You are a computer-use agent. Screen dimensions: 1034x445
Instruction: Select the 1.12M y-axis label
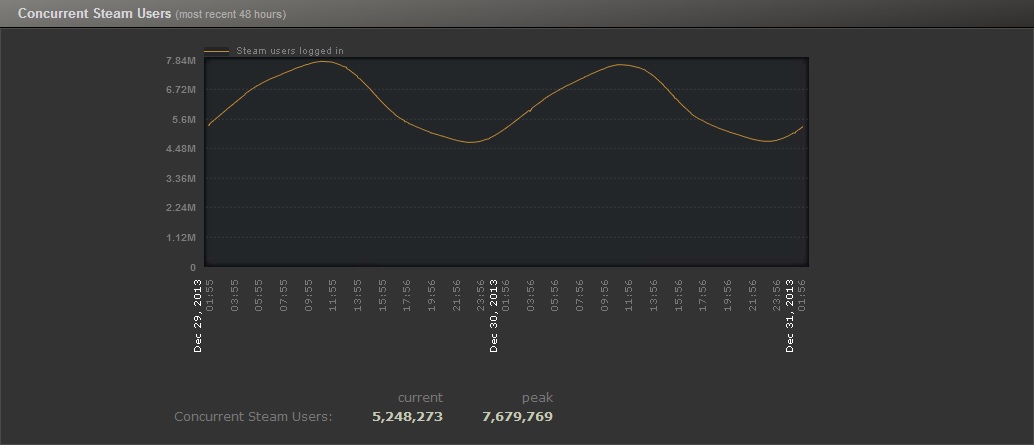181,237
